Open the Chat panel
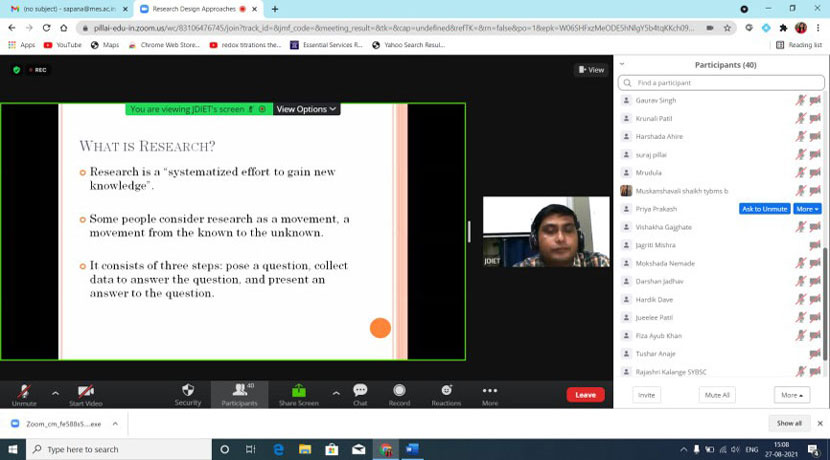The image size is (830, 460). tap(360, 391)
